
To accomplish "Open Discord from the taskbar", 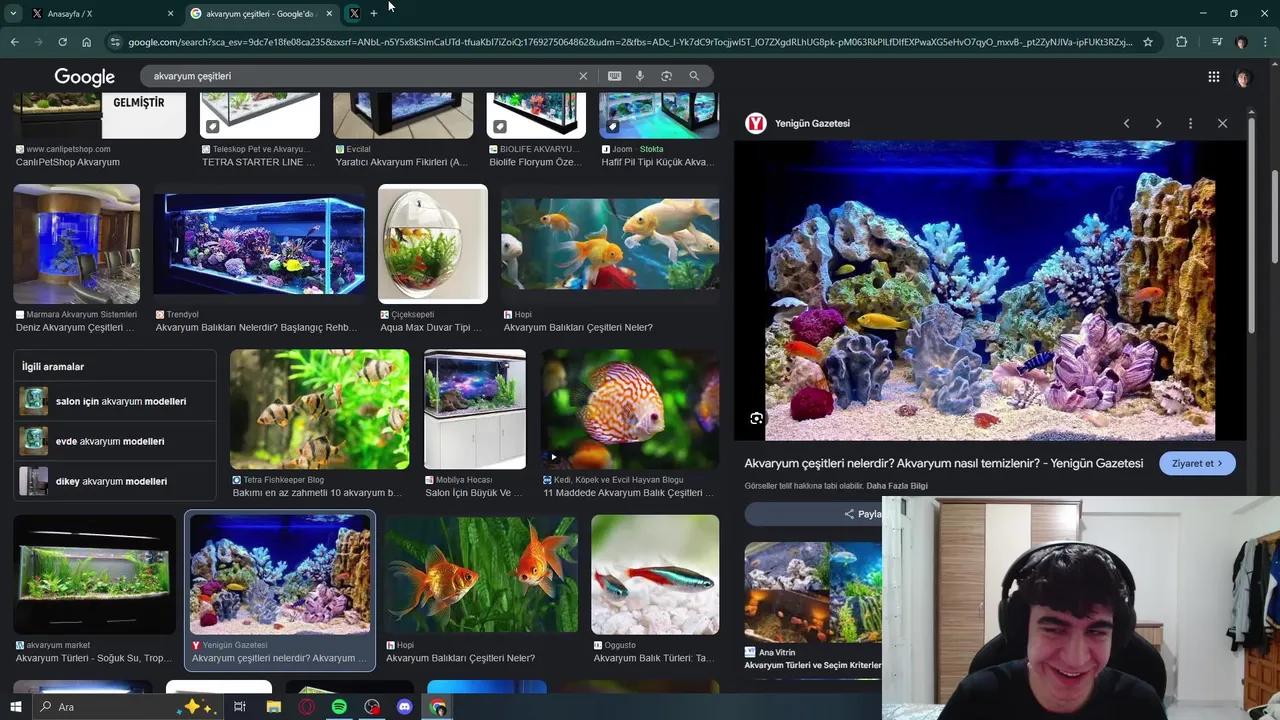I will click(405, 707).
